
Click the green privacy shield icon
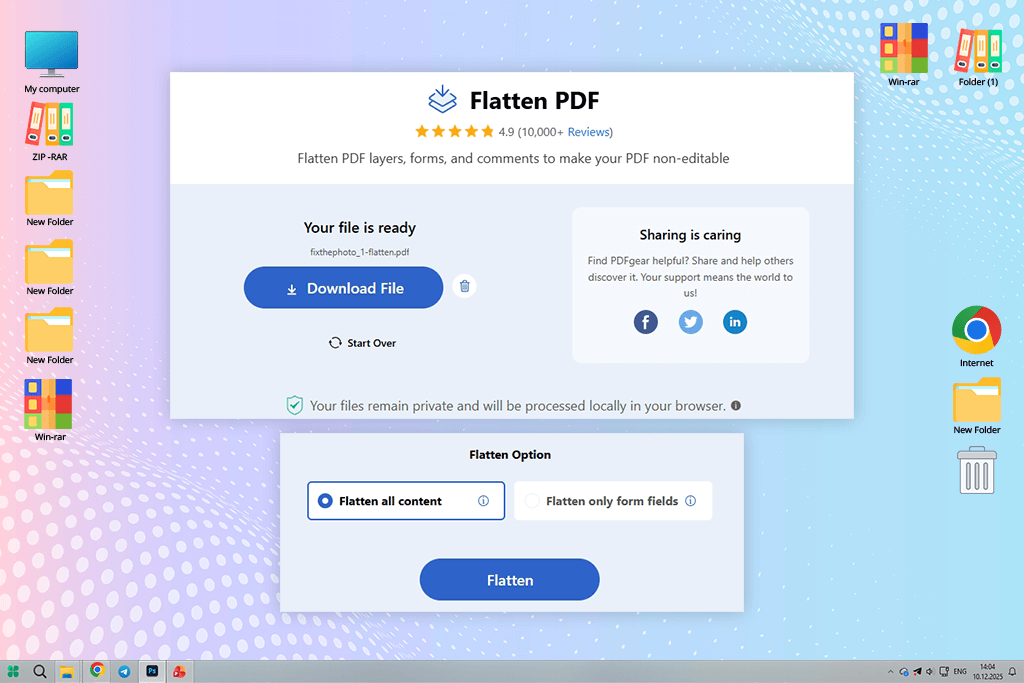click(295, 405)
